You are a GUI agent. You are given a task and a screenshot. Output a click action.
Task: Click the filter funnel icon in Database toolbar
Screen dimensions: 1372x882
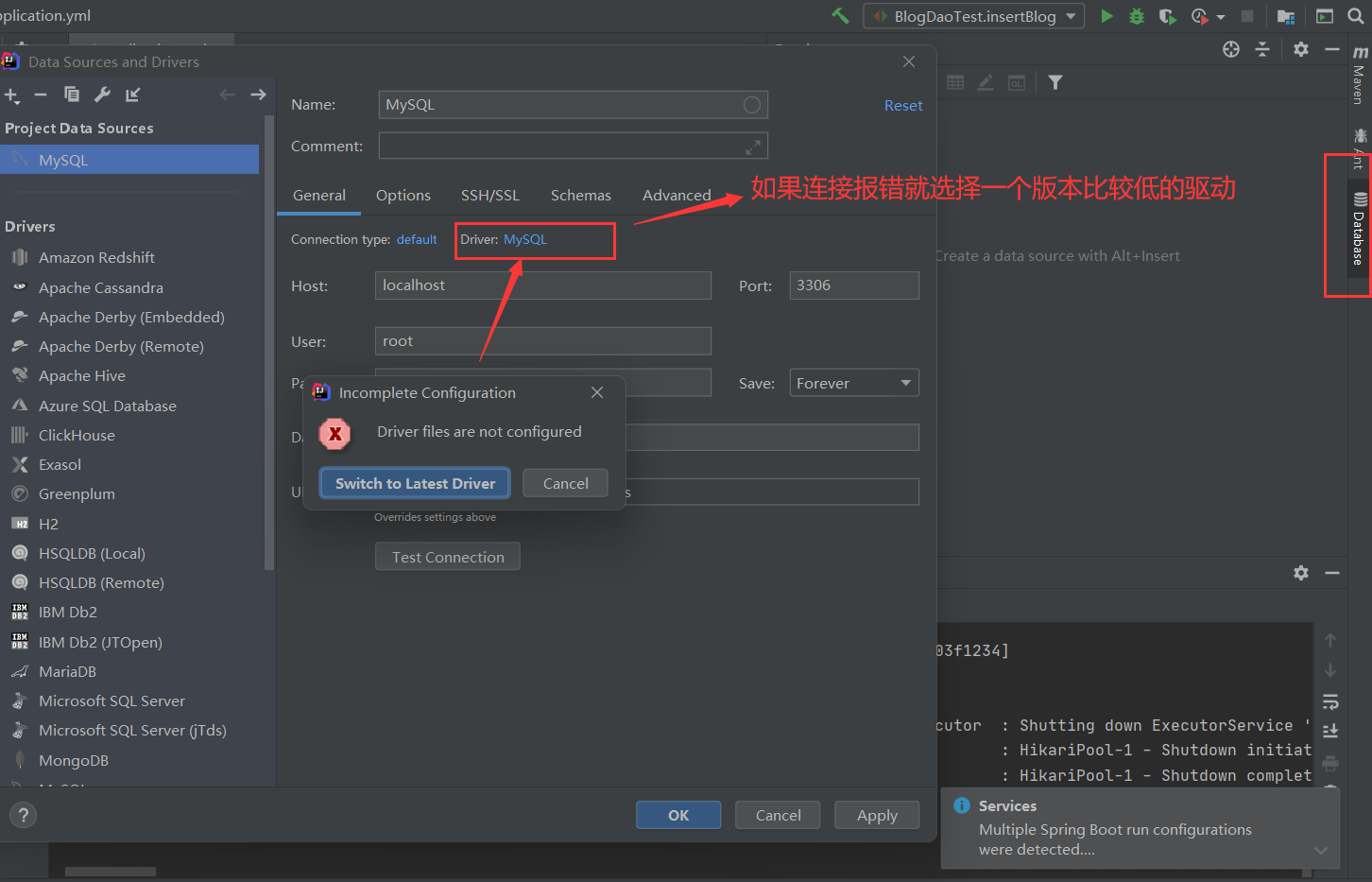(1055, 82)
